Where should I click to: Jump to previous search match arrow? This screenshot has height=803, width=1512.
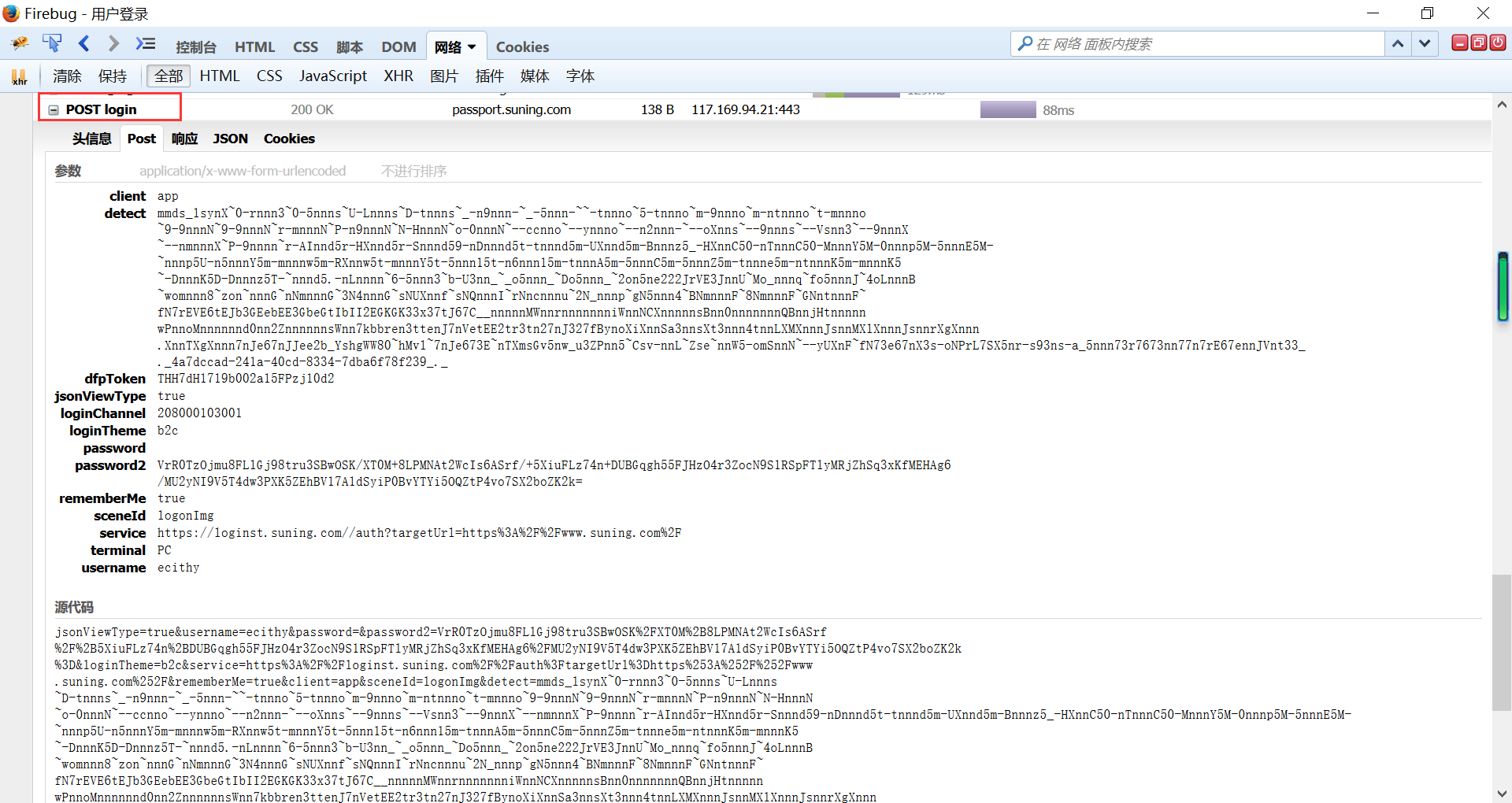1398,44
